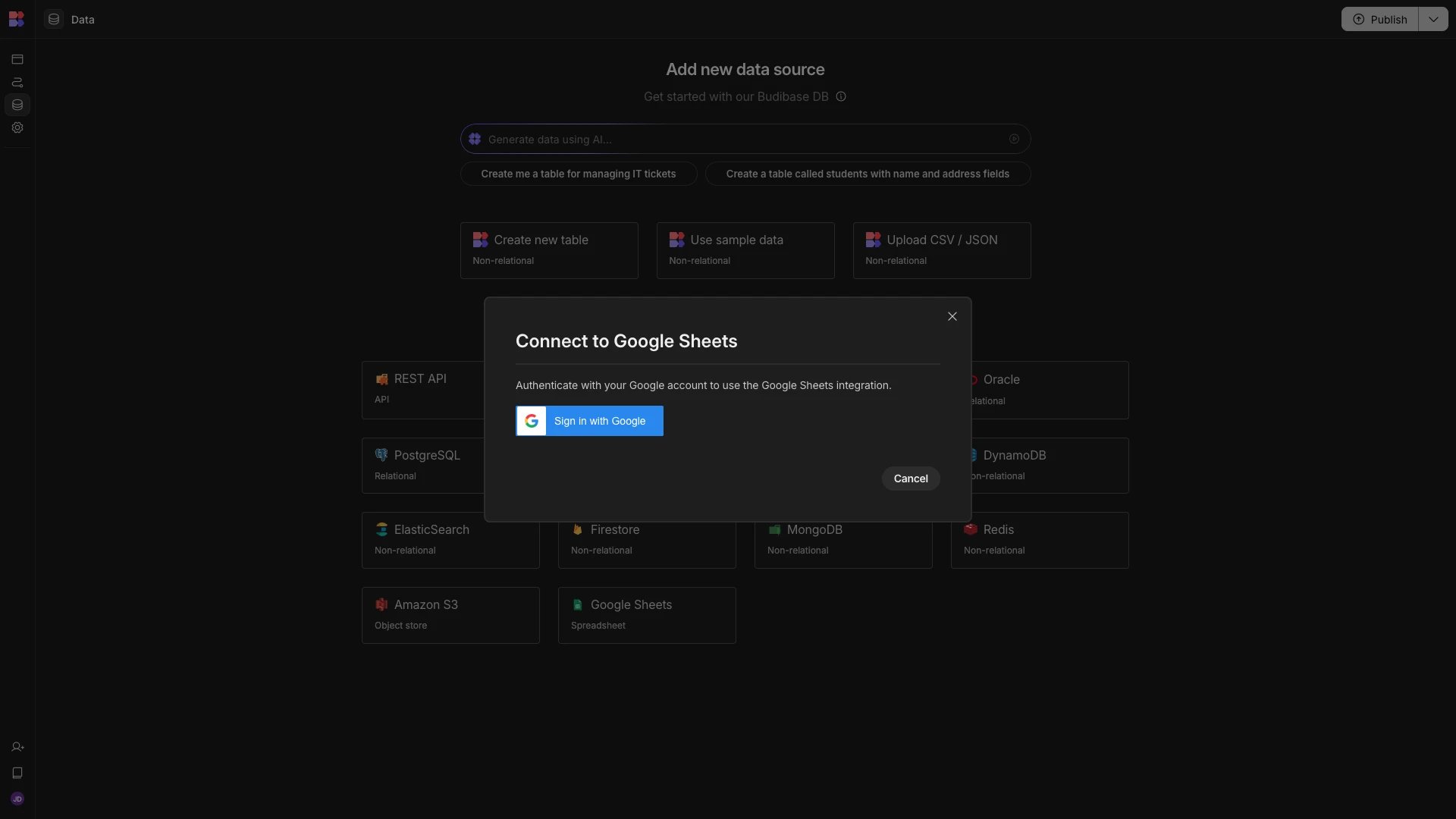Click the Data title text
Image resolution: width=1456 pixels, height=819 pixels.
click(83, 20)
